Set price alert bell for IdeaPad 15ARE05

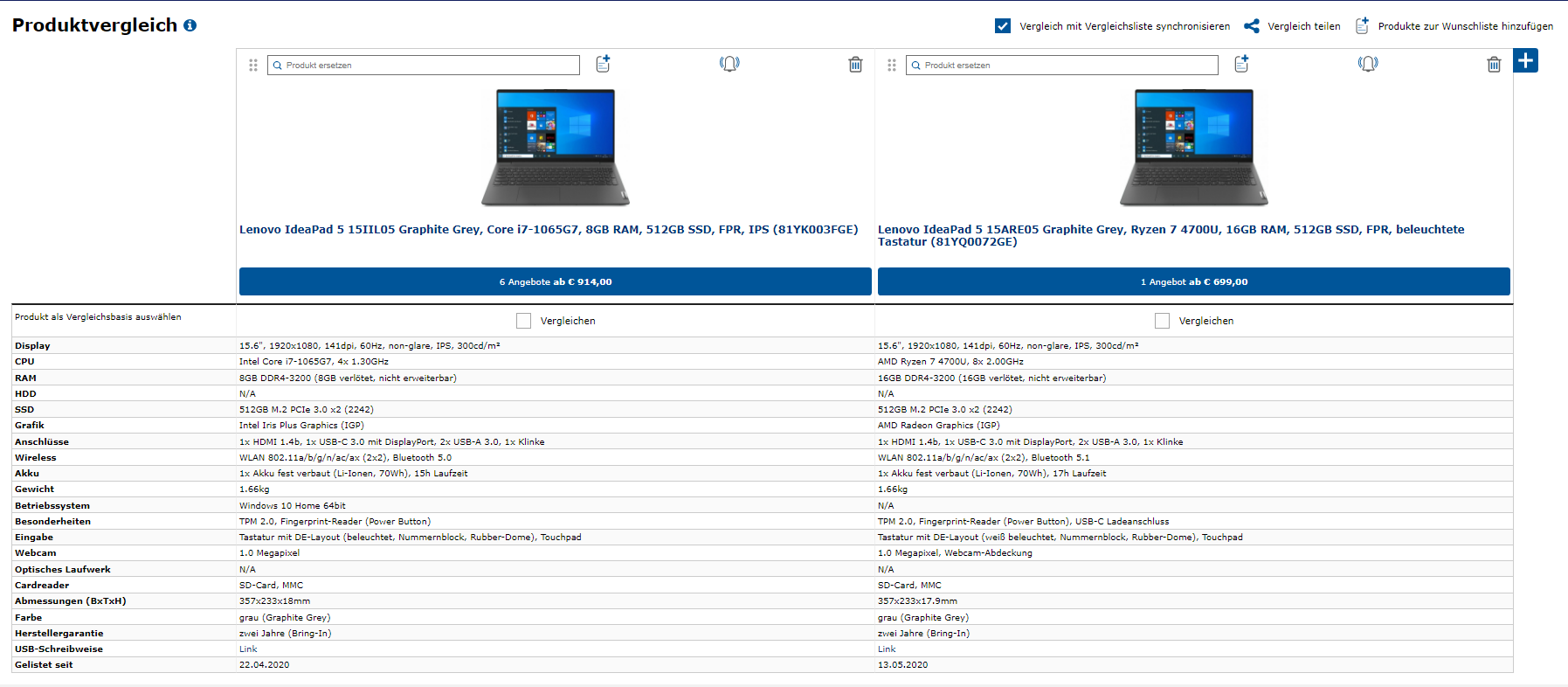pos(1368,64)
